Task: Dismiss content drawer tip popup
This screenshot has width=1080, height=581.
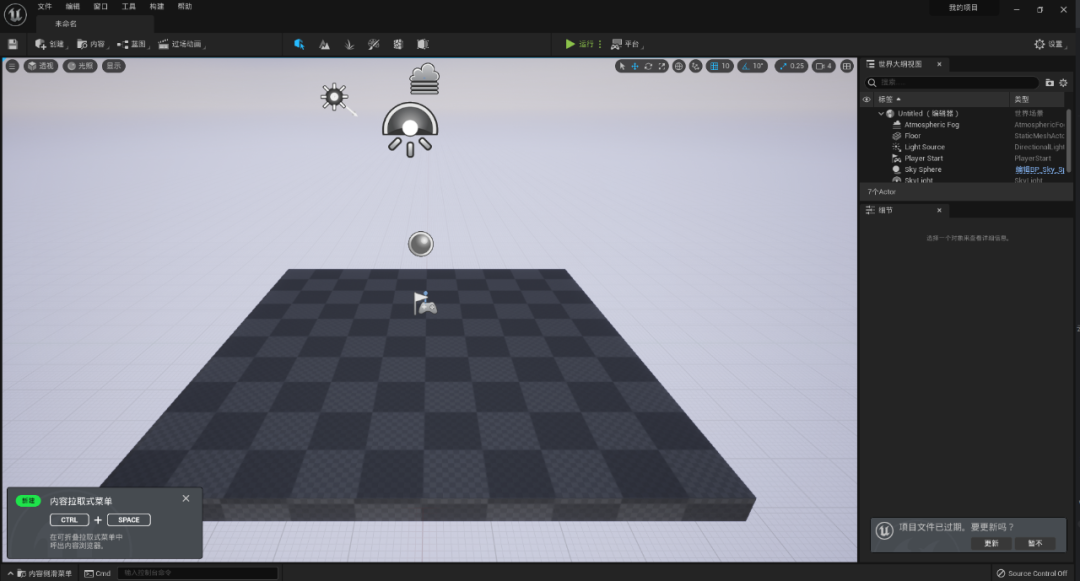Action: tap(186, 498)
